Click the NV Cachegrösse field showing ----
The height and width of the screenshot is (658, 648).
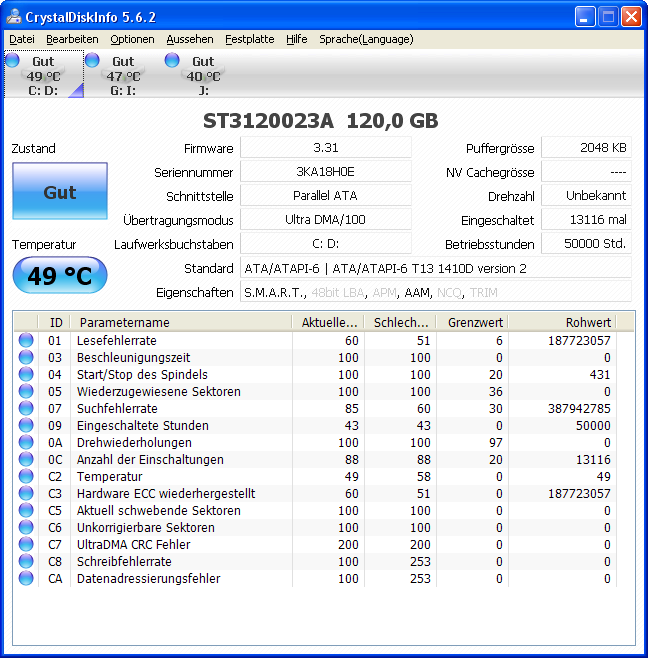coord(586,172)
